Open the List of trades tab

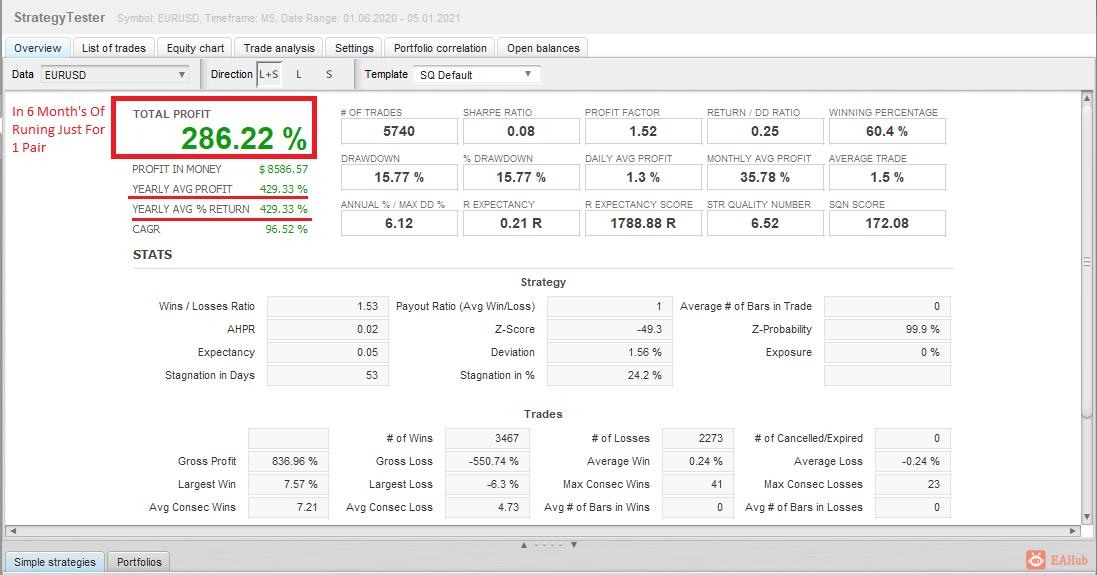click(x=113, y=48)
